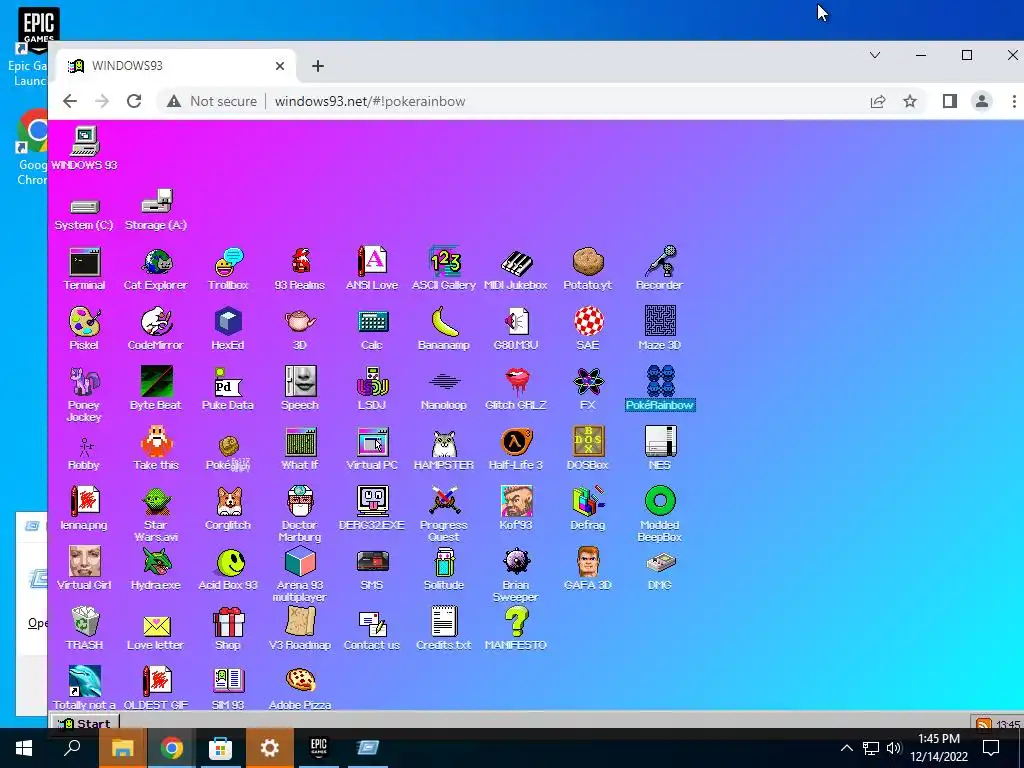1024x768 pixels.
Task: Open Solitude icon
Action: [444, 562]
